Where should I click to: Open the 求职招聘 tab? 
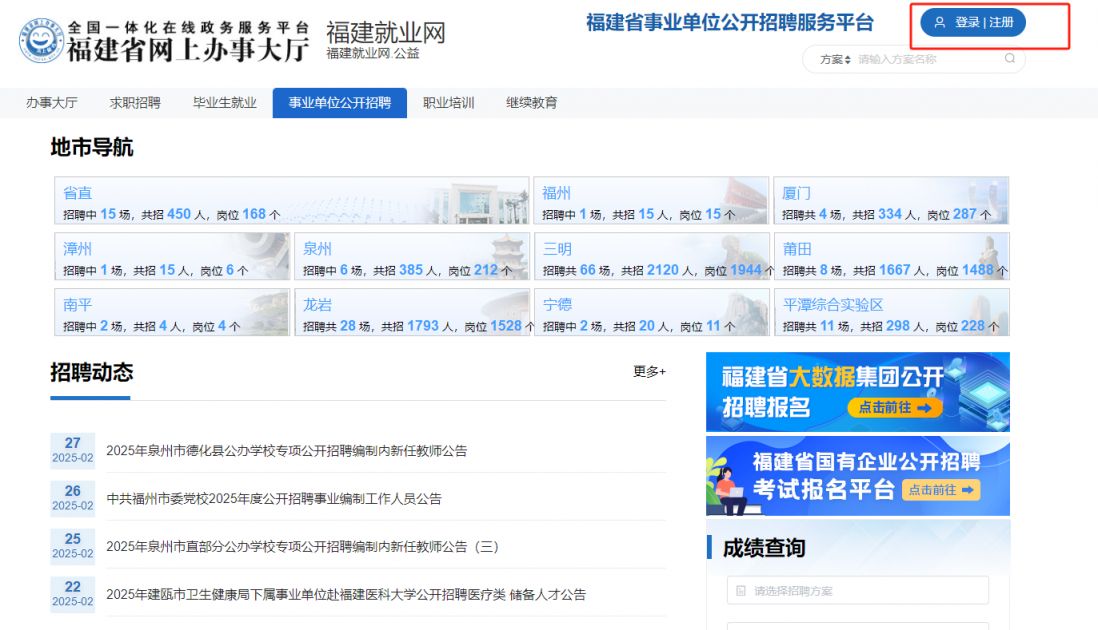pos(135,103)
